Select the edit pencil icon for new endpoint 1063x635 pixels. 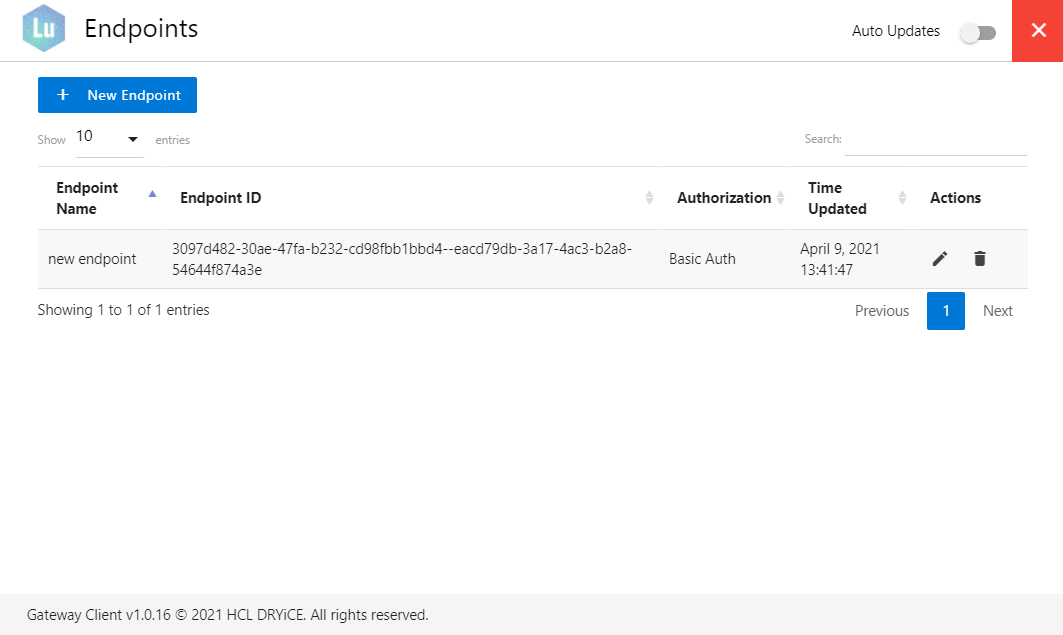coord(939,258)
